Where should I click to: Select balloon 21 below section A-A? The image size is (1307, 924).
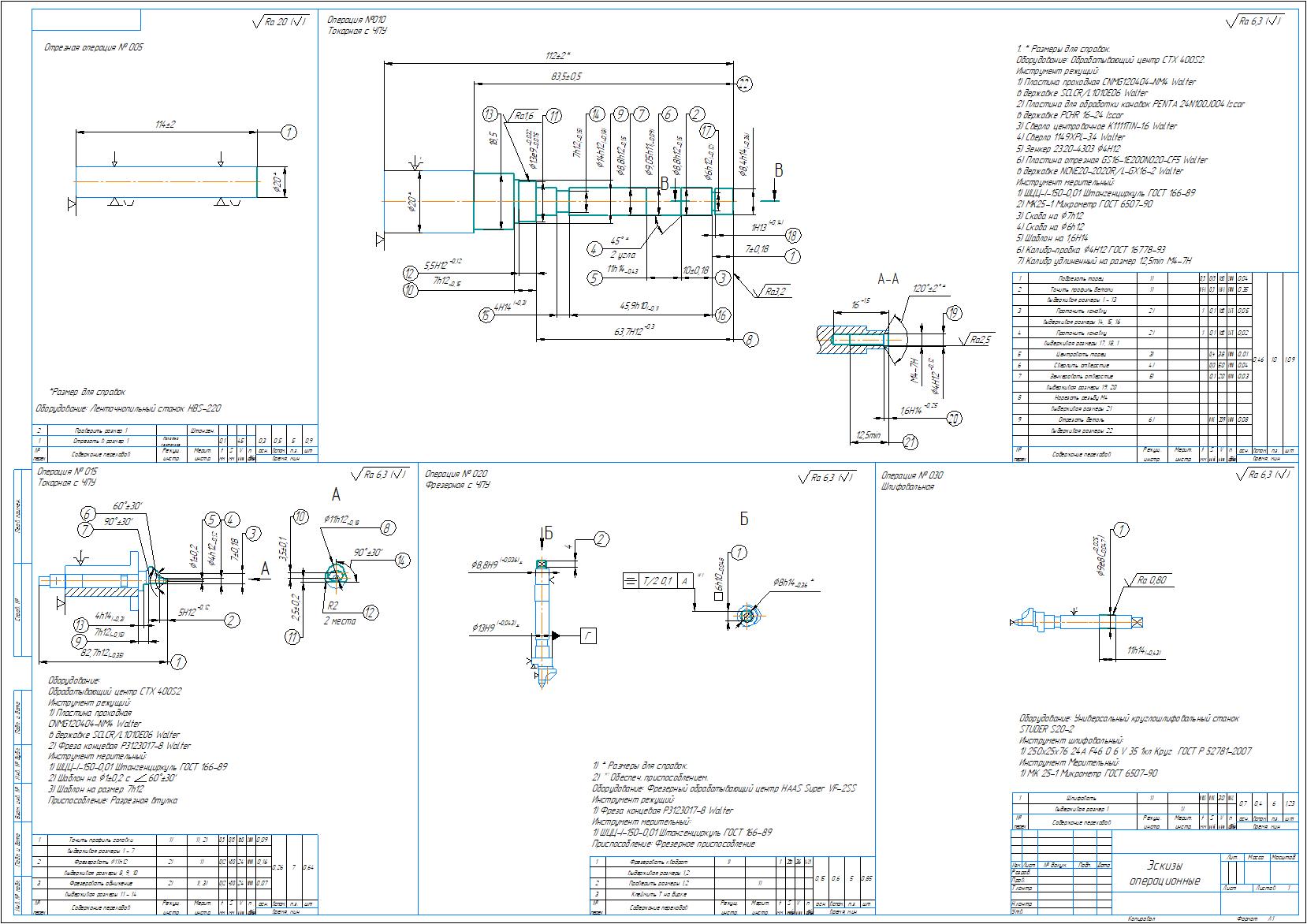(x=910, y=443)
